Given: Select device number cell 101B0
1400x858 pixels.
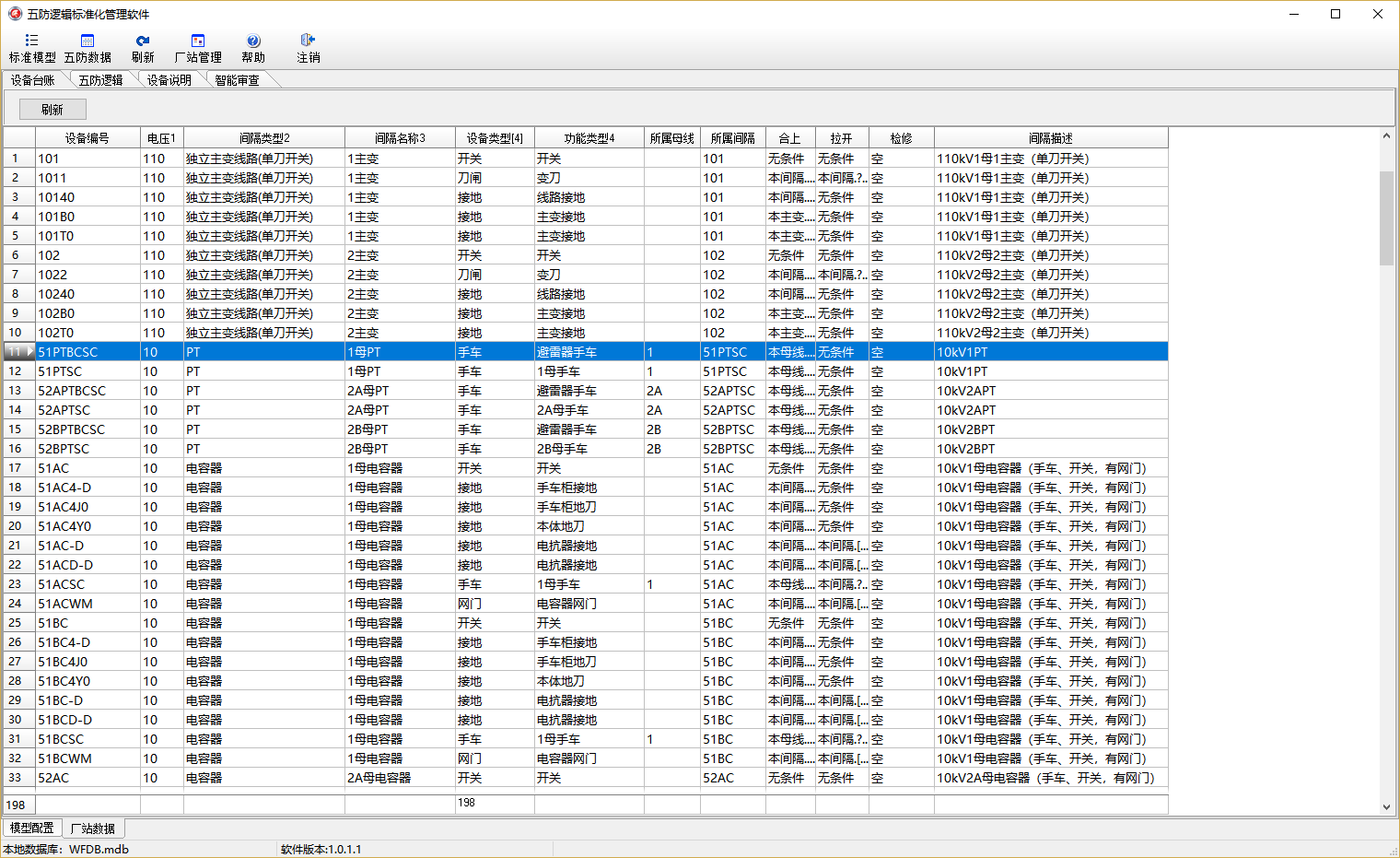Looking at the screenshot, I should [87, 217].
